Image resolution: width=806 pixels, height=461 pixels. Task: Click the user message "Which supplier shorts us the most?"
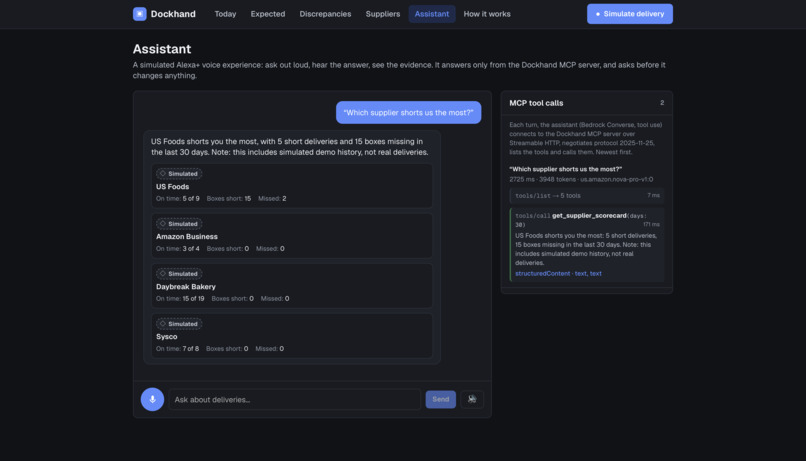[408, 113]
